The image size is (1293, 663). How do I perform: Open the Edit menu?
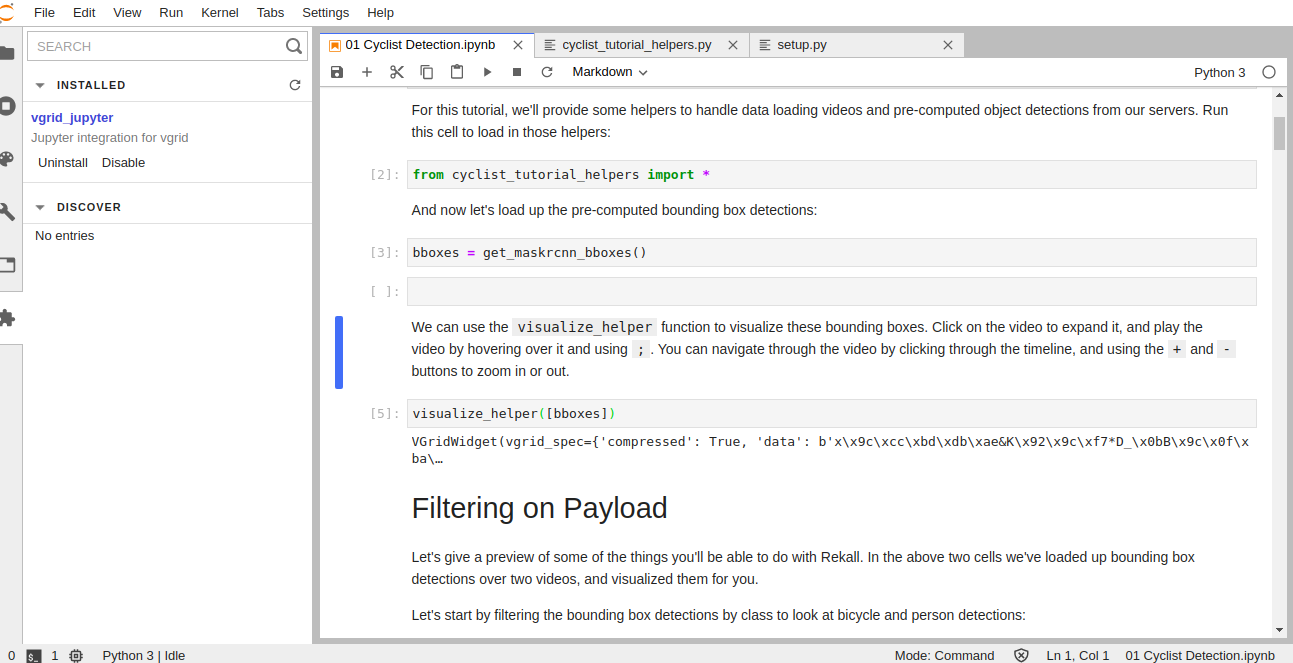pos(84,13)
